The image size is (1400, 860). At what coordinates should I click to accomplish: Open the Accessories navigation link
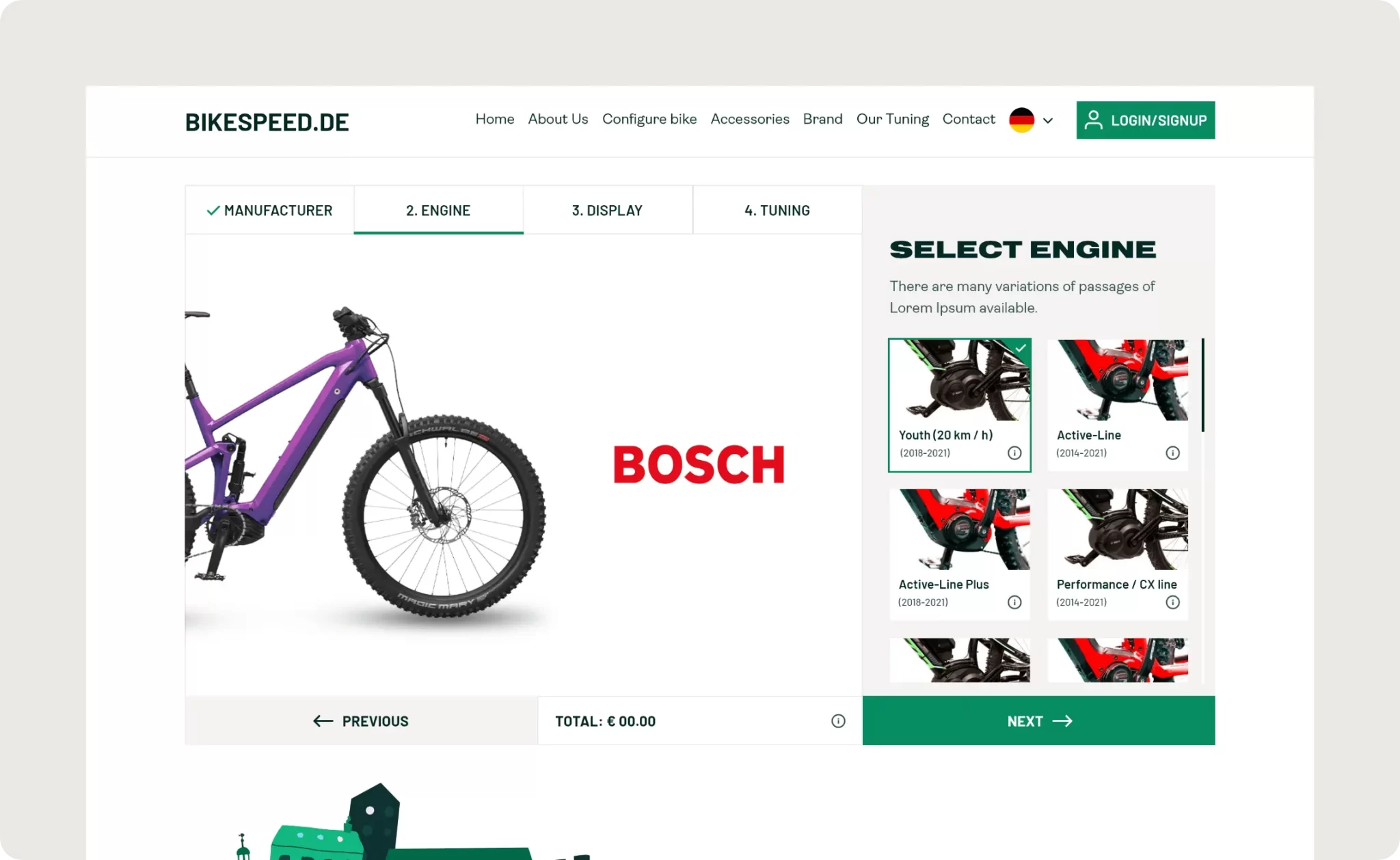point(750,119)
